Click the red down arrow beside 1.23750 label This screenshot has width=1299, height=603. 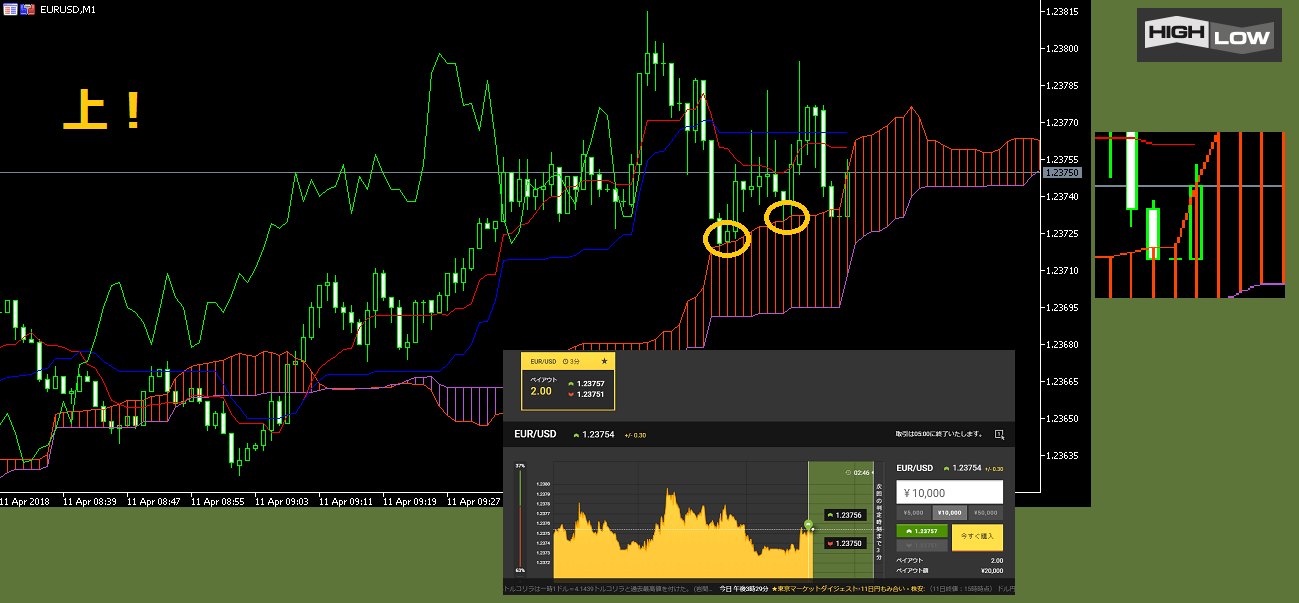click(x=829, y=543)
